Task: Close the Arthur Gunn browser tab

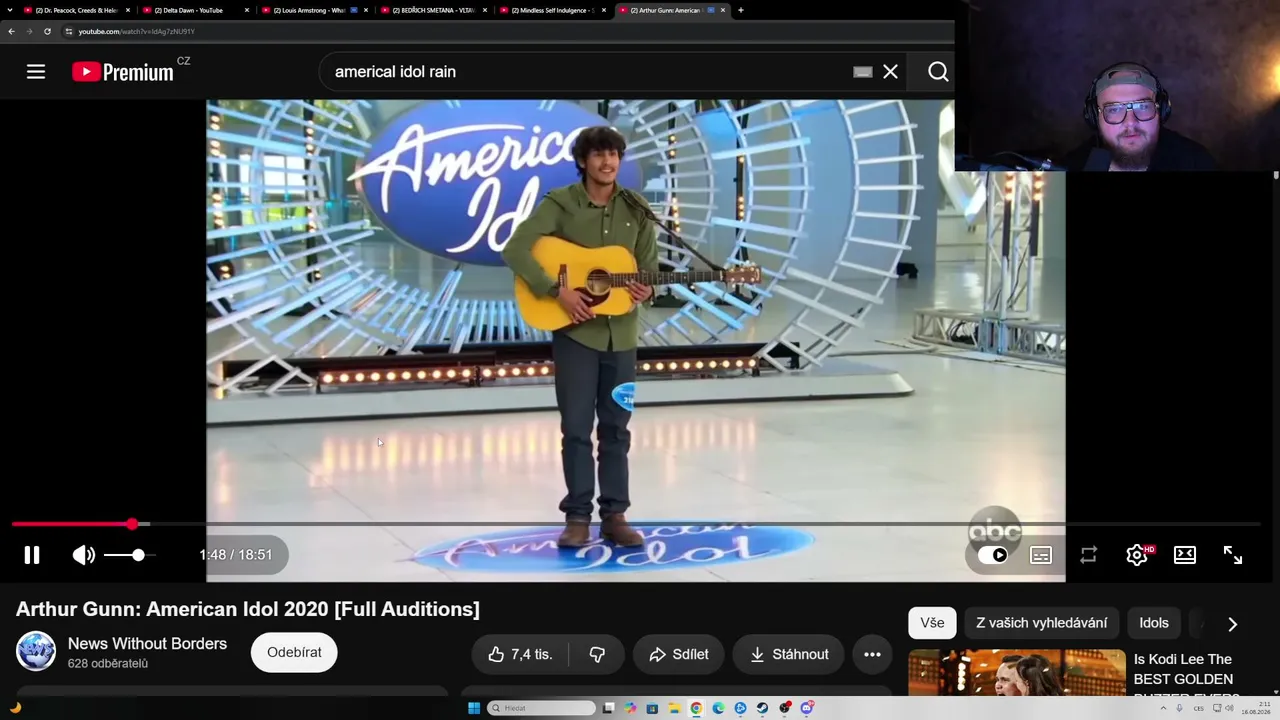Action: pos(723,10)
